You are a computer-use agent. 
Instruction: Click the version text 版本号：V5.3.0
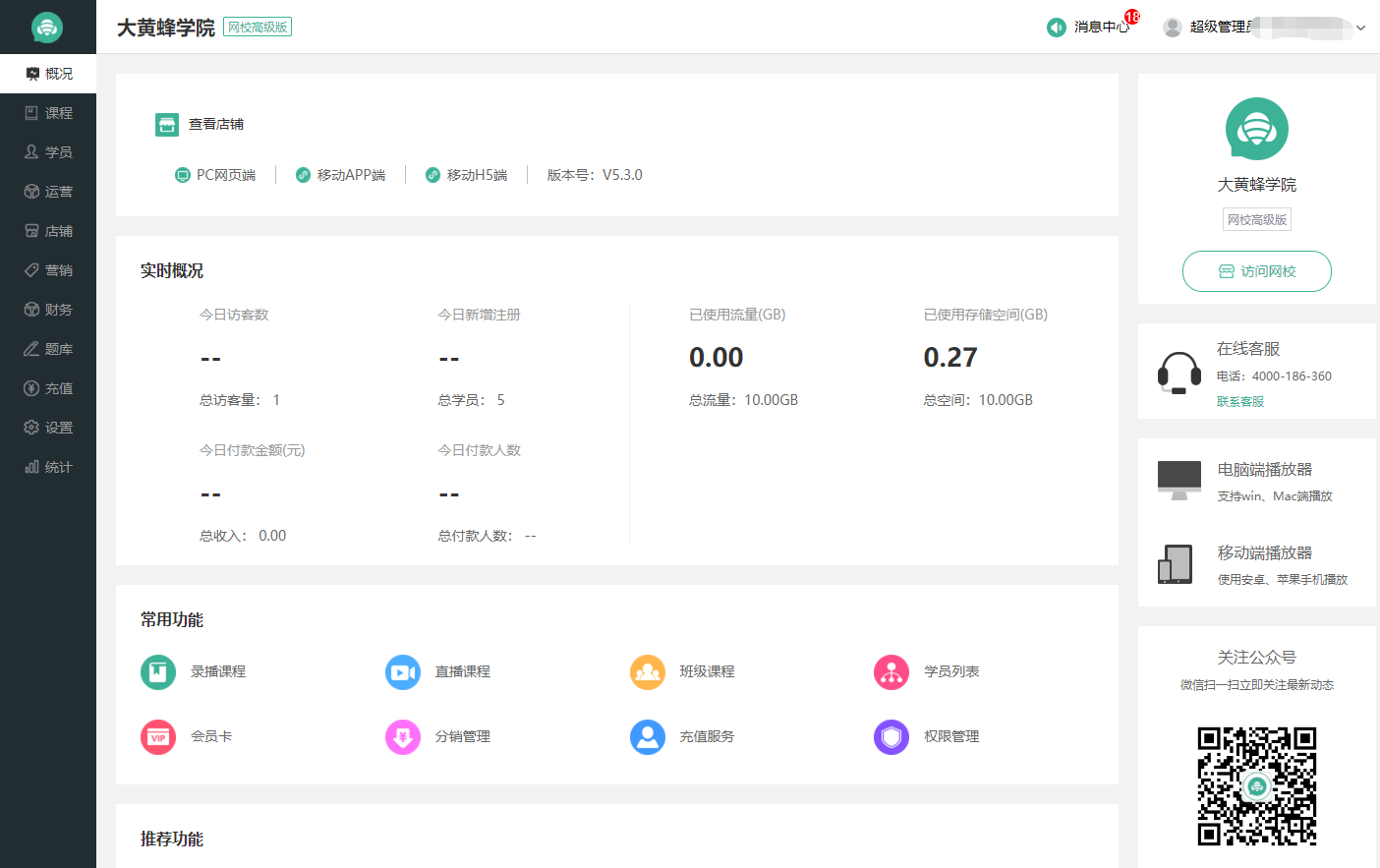point(595,175)
